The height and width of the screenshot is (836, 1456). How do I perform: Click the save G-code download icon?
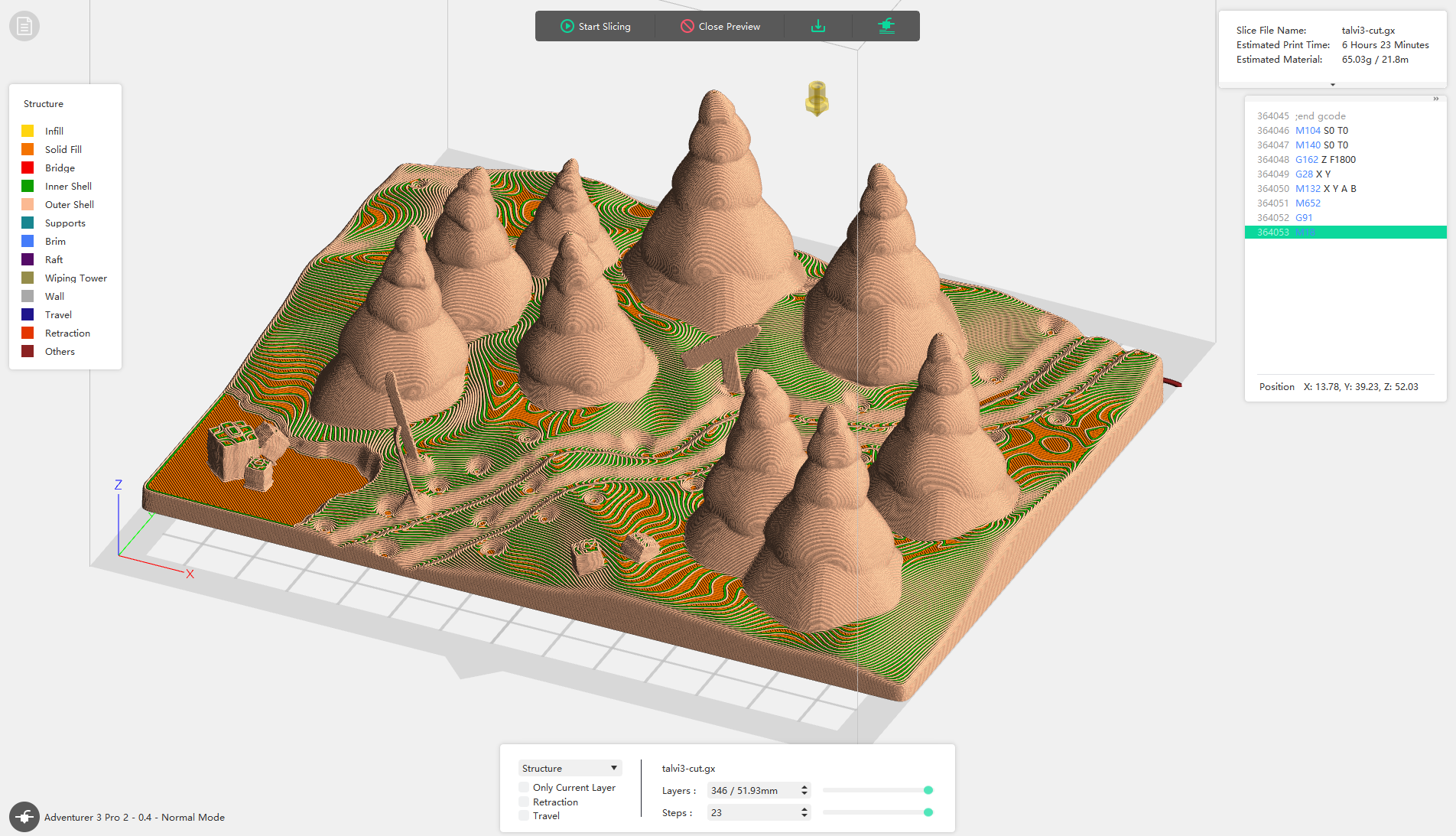[x=817, y=26]
